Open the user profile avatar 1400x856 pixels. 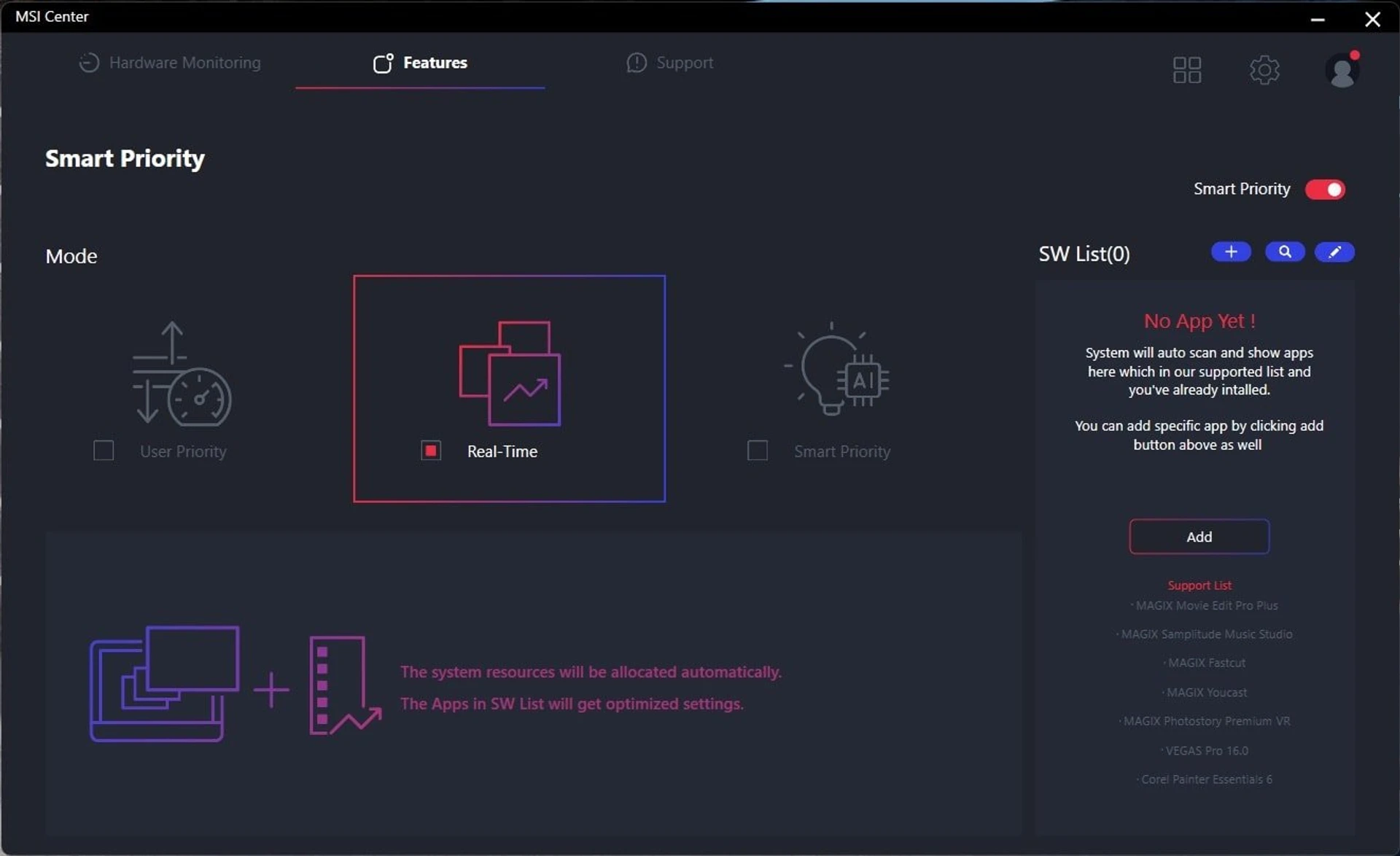point(1342,70)
